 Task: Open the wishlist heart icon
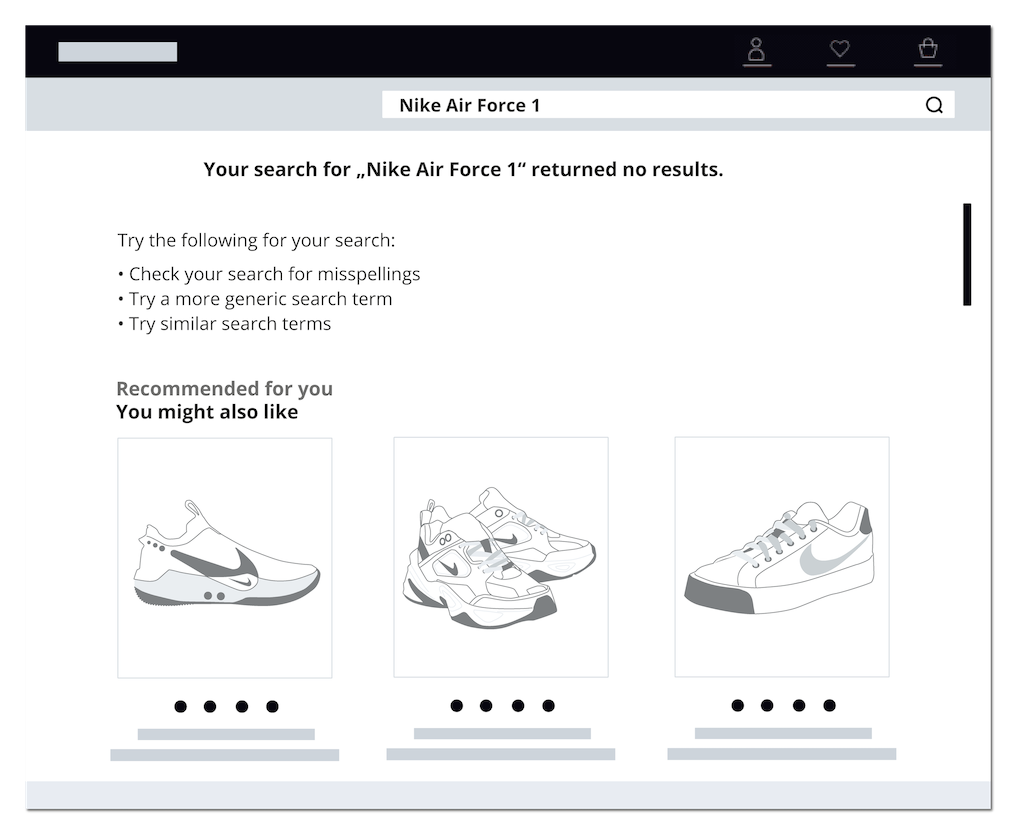(840, 50)
